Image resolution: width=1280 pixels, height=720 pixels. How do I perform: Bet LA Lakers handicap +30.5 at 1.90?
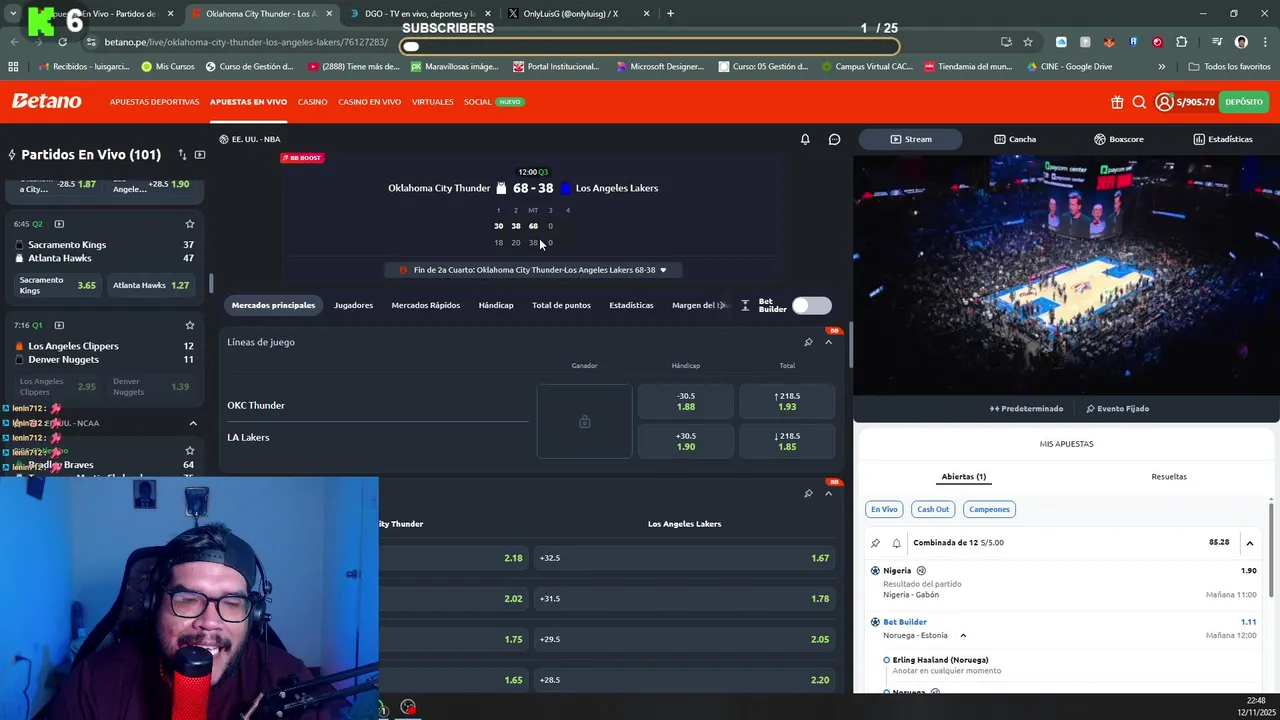tap(685, 441)
